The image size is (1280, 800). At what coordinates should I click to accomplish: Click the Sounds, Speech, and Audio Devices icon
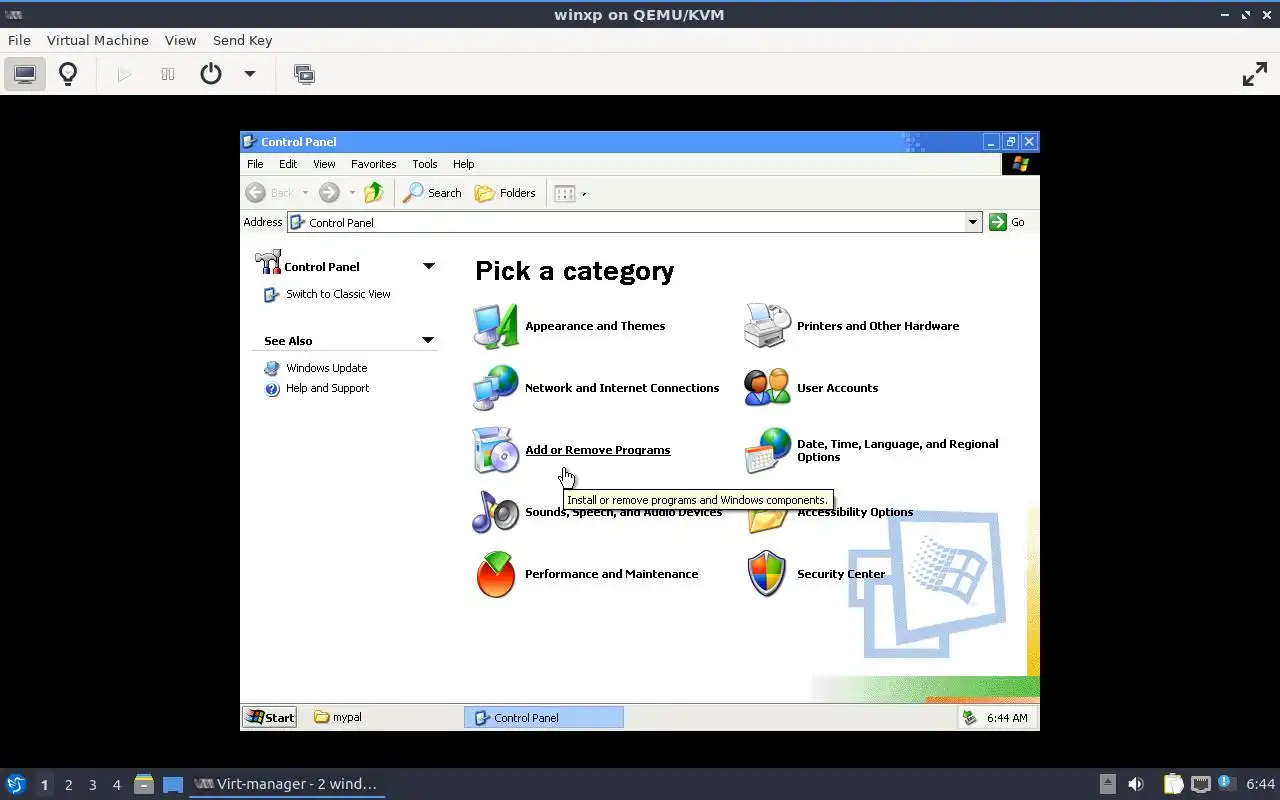click(x=496, y=512)
